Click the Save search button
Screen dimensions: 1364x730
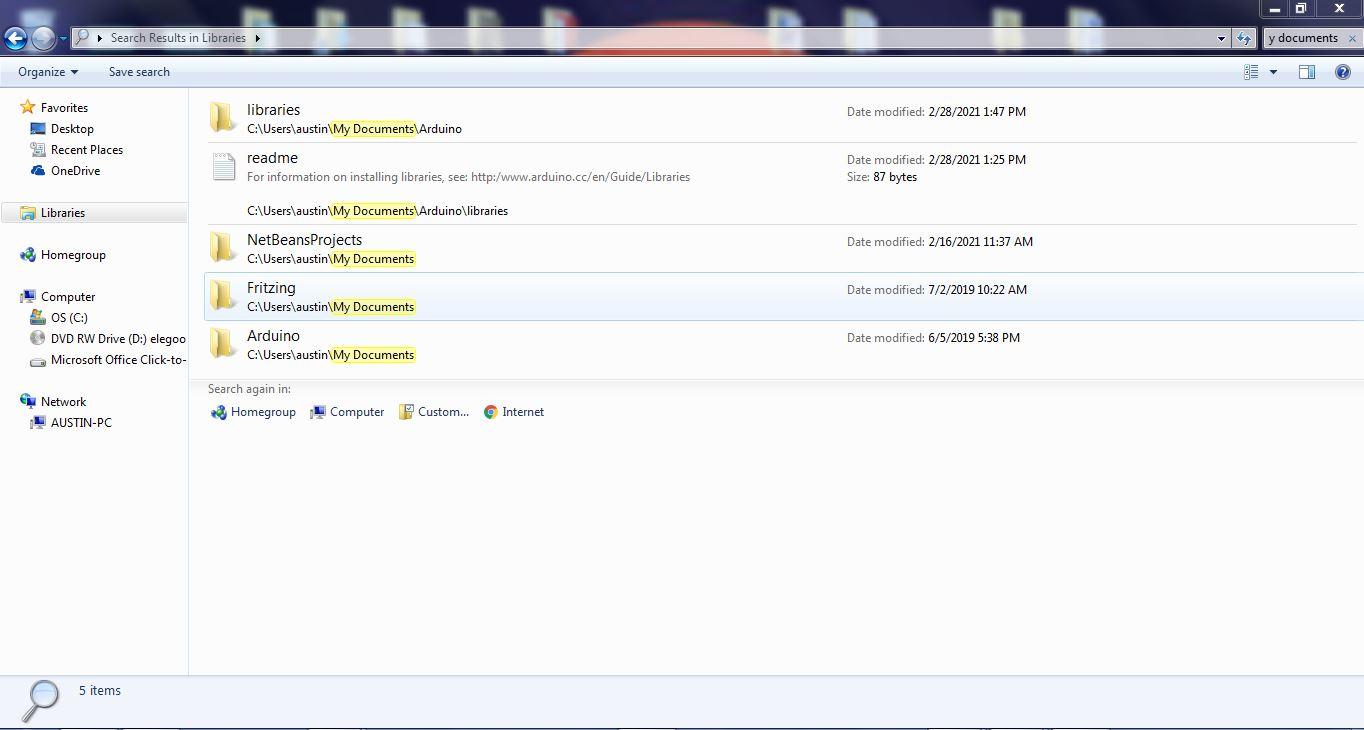click(138, 71)
